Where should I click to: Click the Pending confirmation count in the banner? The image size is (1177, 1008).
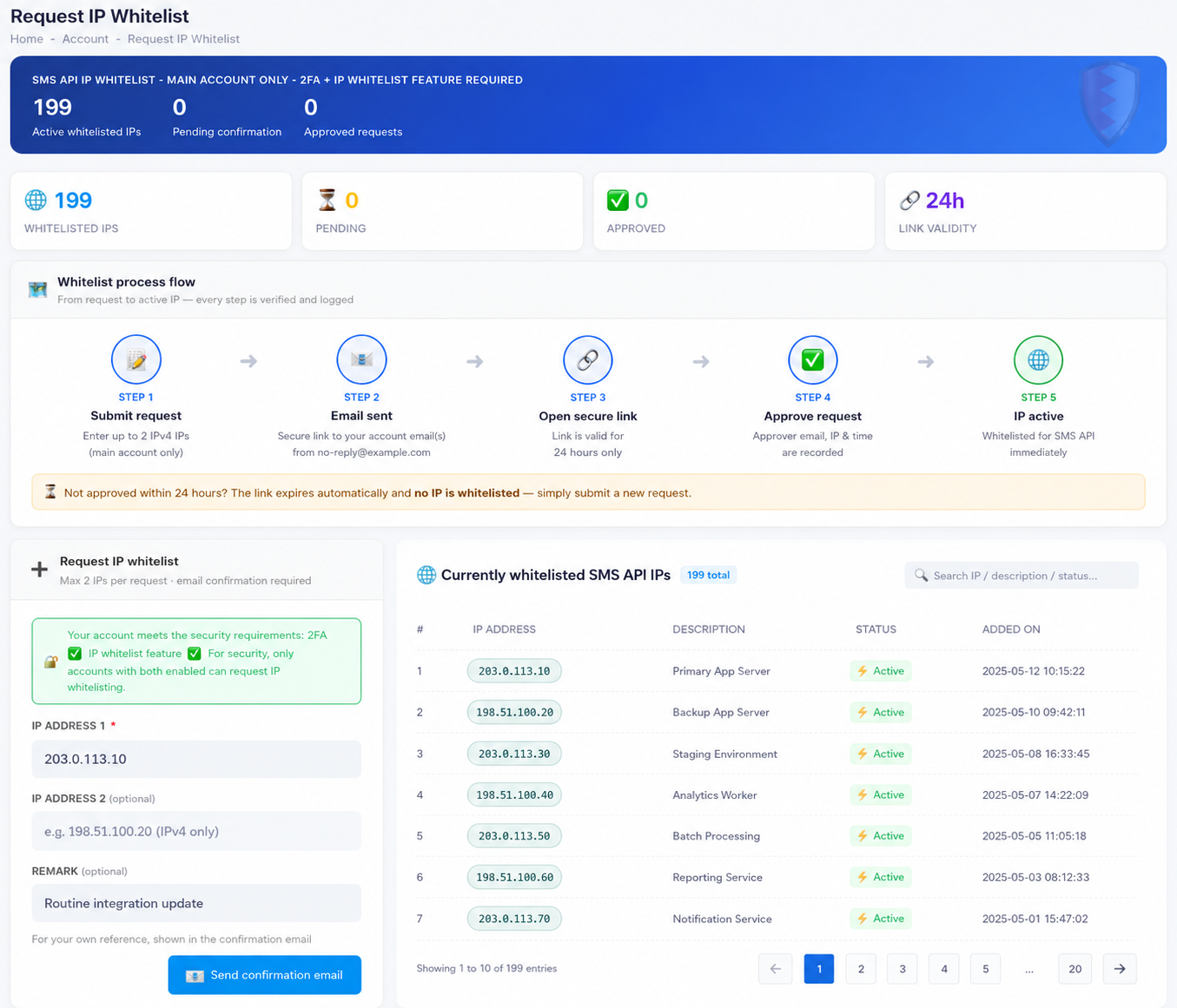coord(180,108)
